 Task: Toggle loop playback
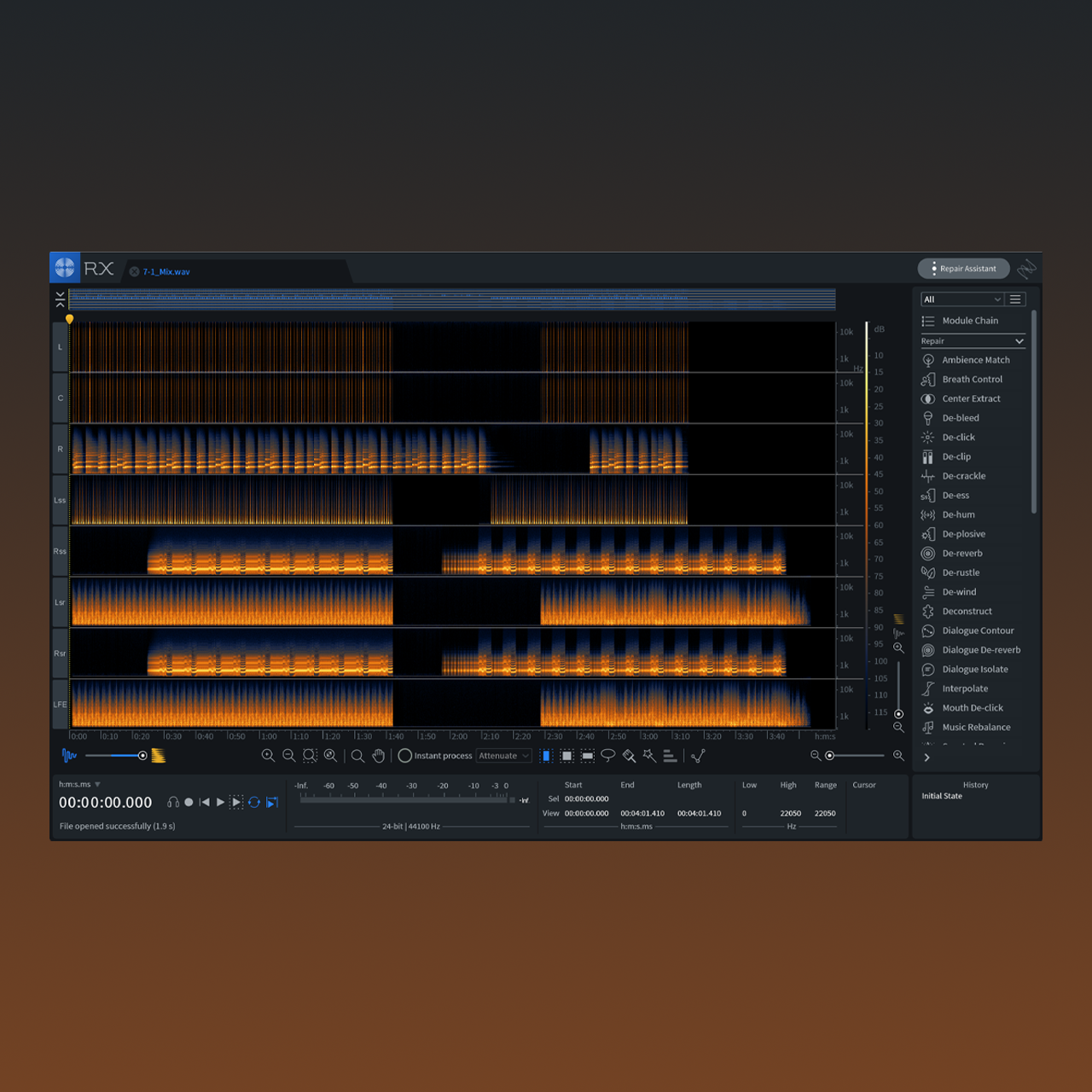point(254,802)
